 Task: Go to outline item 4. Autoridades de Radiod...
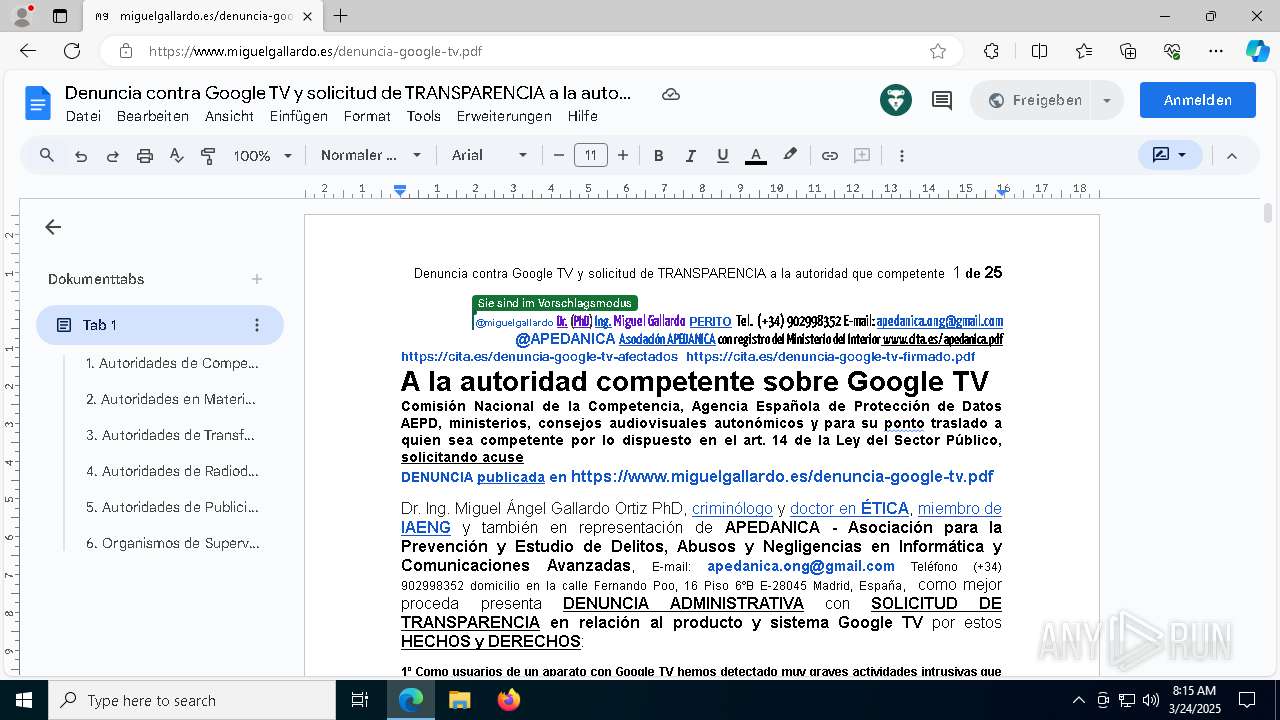click(x=172, y=471)
